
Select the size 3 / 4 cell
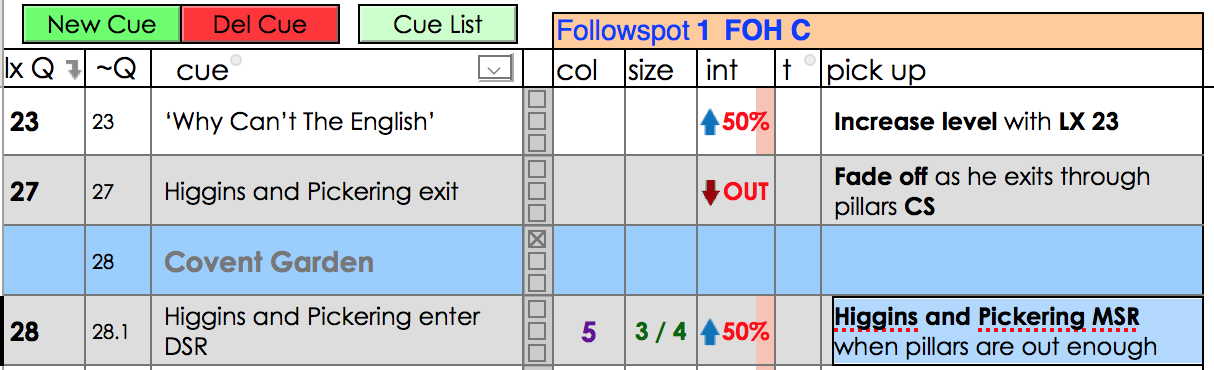coord(661,331)
